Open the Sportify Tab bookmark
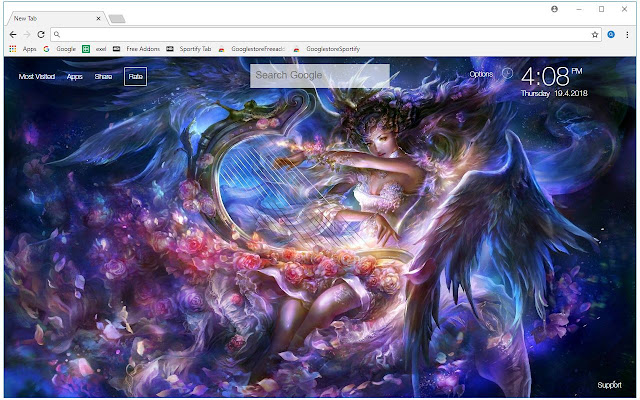Screen dimensions: 640x400 click(x=189, y=49)
